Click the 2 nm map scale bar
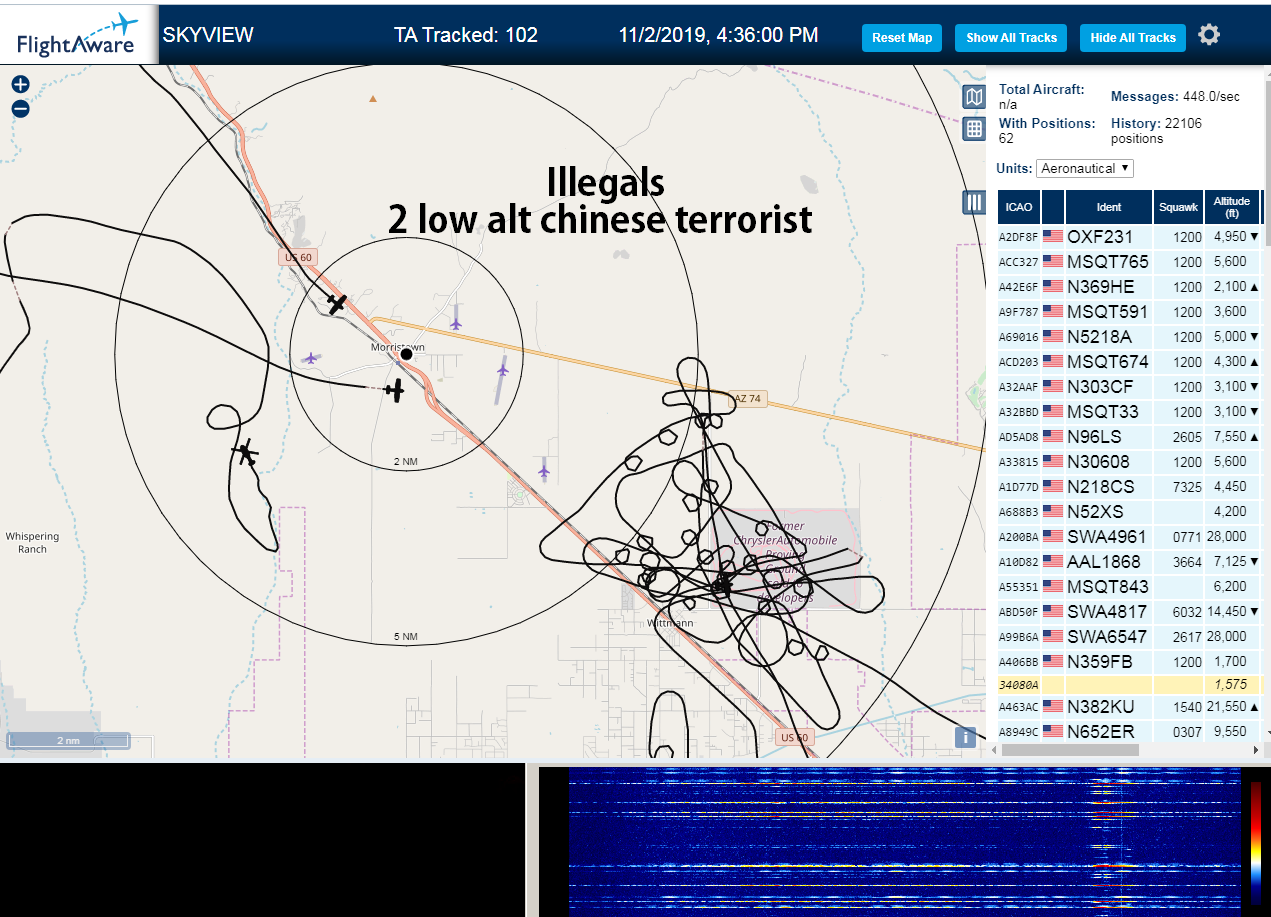Image resolution: width=1271 pixels, height=917 pixels. tap(68, 741)
